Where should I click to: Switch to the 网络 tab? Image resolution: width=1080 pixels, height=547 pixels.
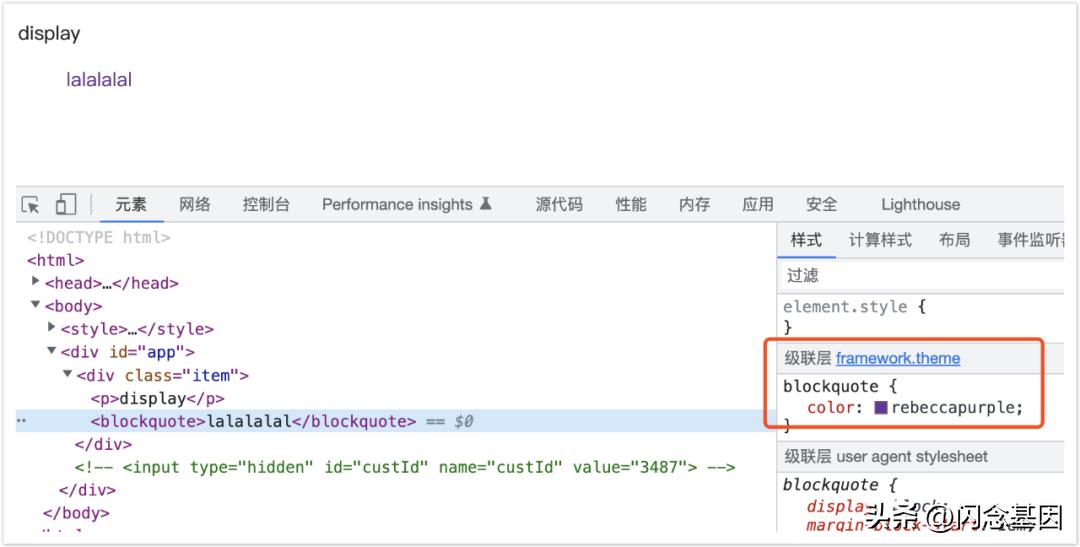[195, 205]
